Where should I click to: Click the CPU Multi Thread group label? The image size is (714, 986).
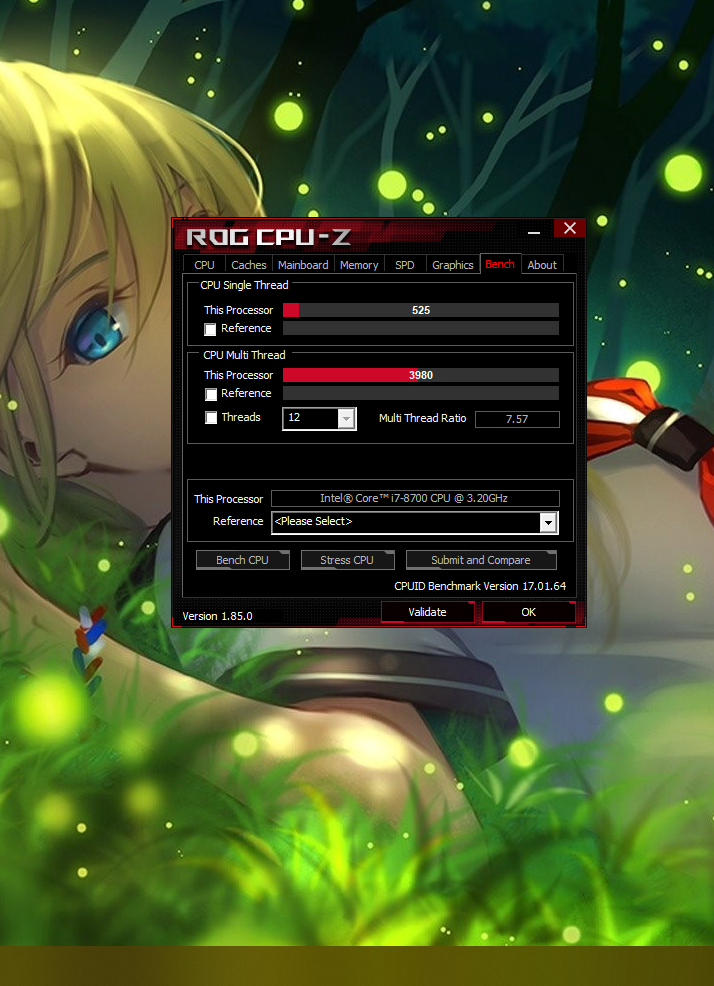[x=244, y=355]
